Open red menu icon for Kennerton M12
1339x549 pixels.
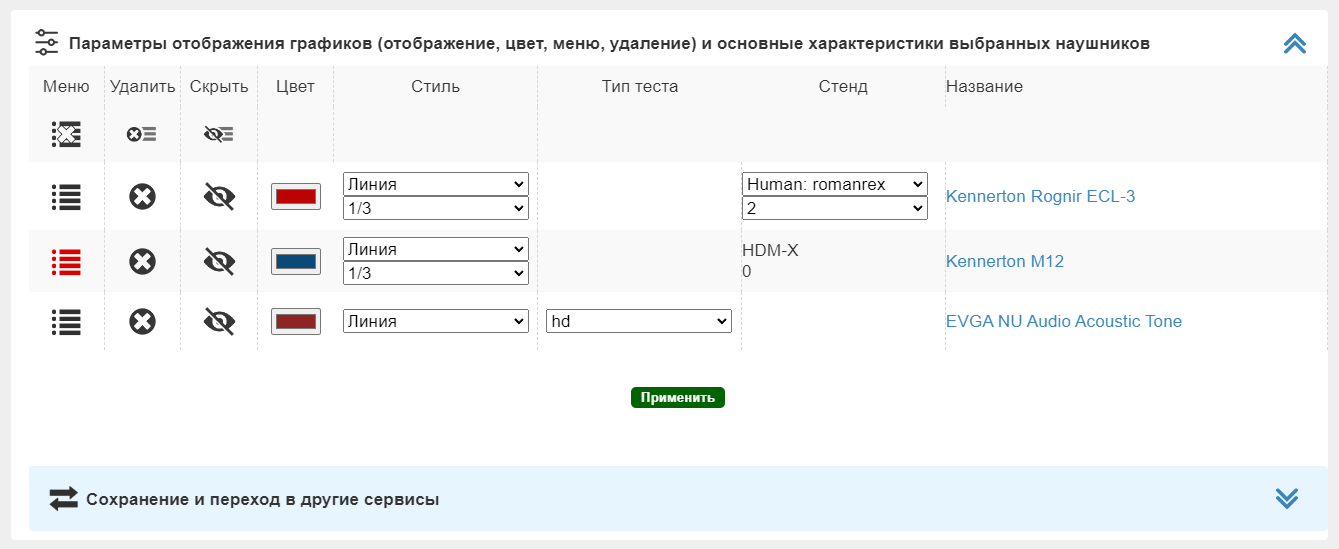66,262
